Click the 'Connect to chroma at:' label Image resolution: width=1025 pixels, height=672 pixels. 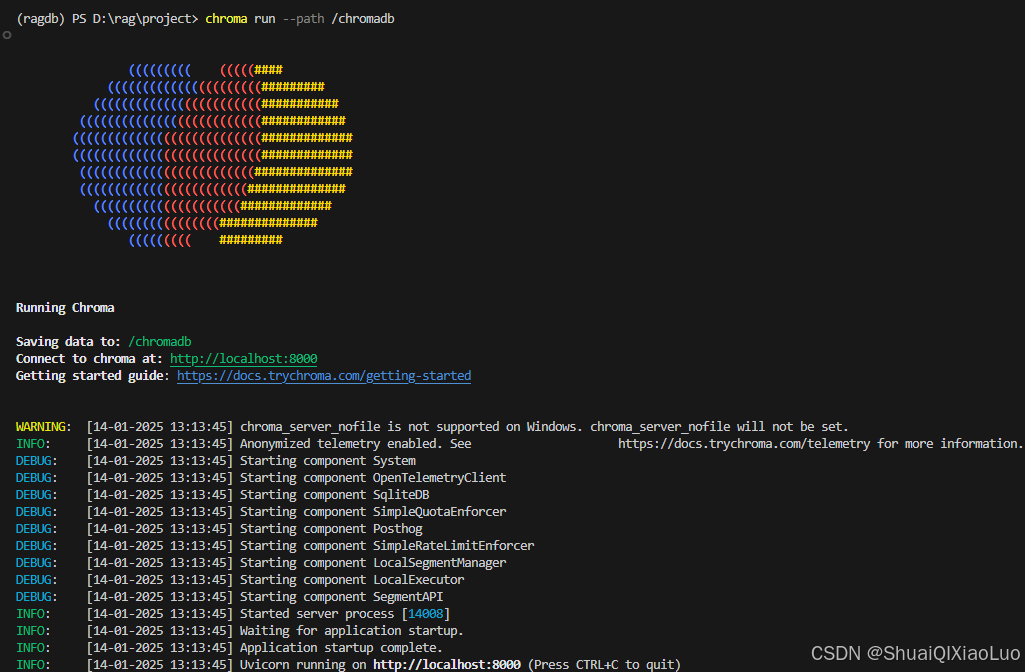pos(89,358)
